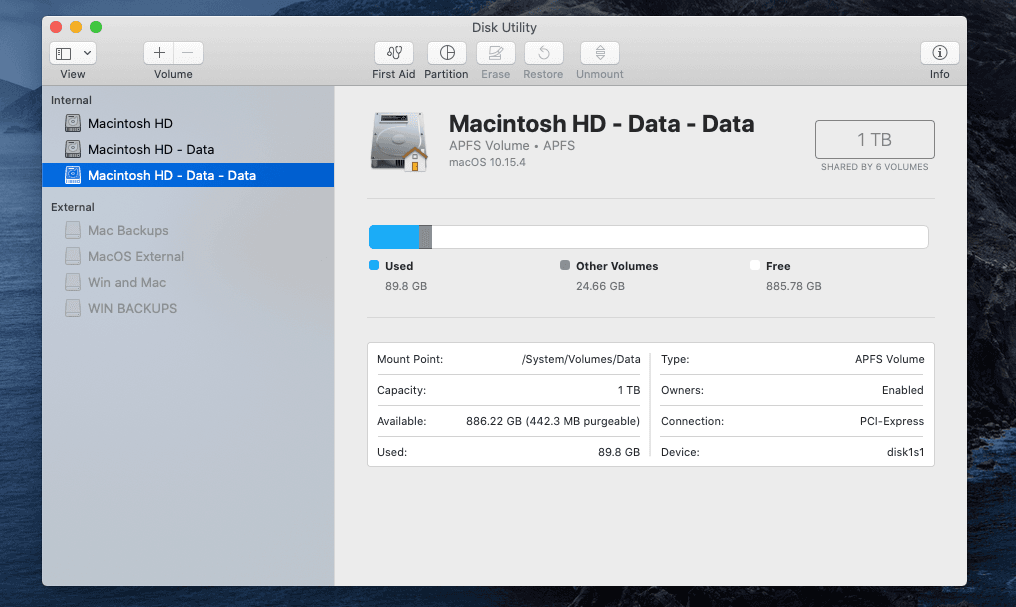The width and height of the screenshot is (1016, 607).
Task: Click the Owners Enabled value
Action: coord(903,390)
